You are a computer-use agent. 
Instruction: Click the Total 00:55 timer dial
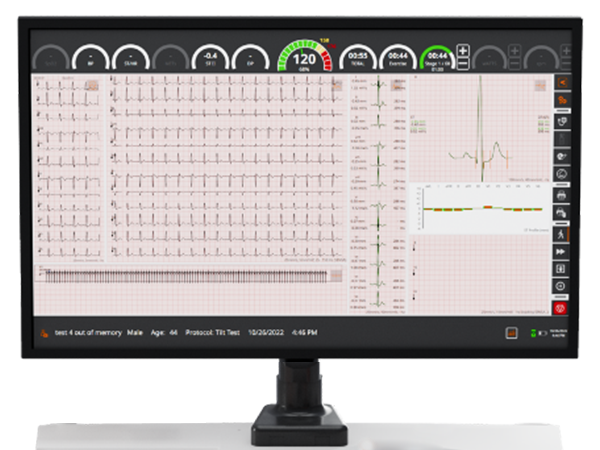tap(359, 57)
